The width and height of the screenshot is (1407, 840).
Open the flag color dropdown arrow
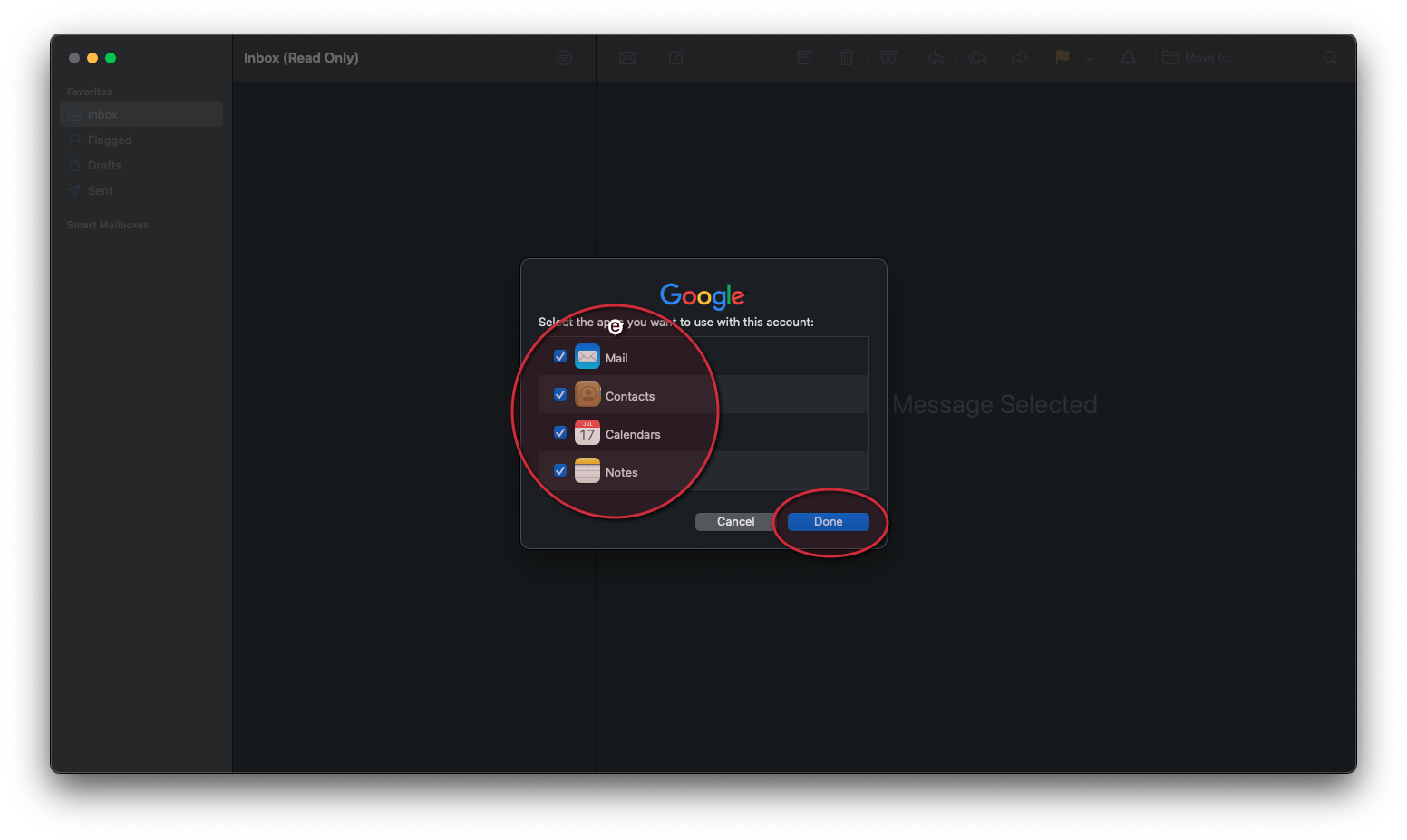(x=1090, y=59)
